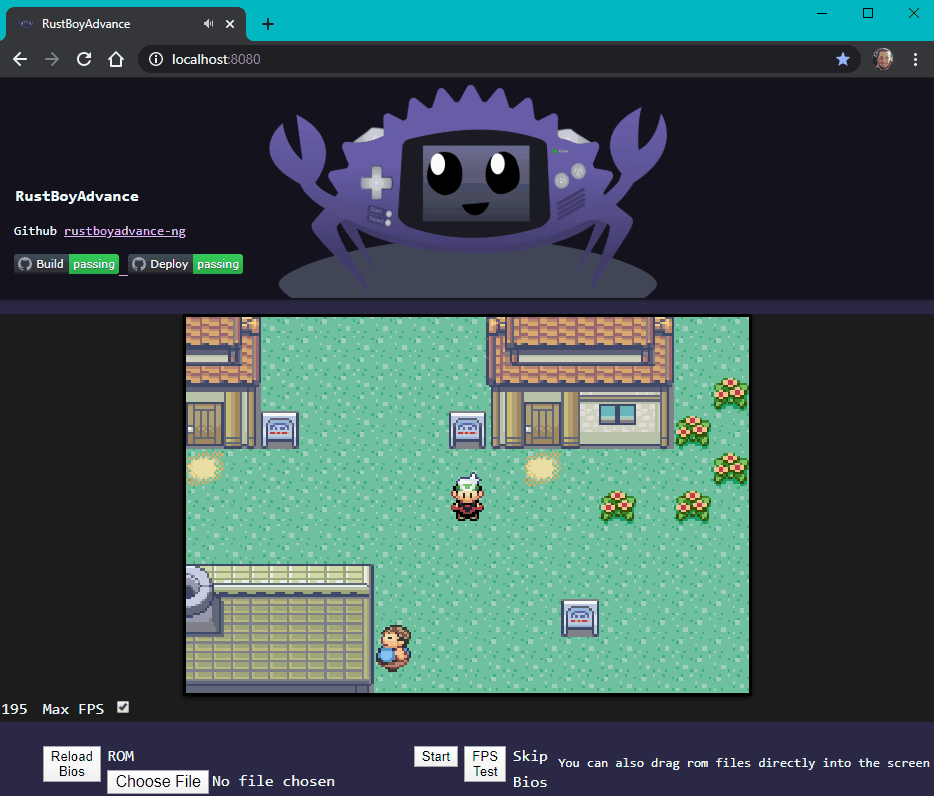Open a new tab with plus button

click(268, 24)
